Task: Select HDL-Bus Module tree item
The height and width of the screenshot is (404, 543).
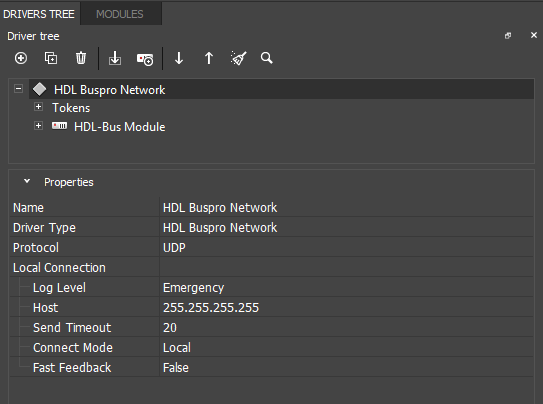Action: pyautogui.click(x=119, y=127)
